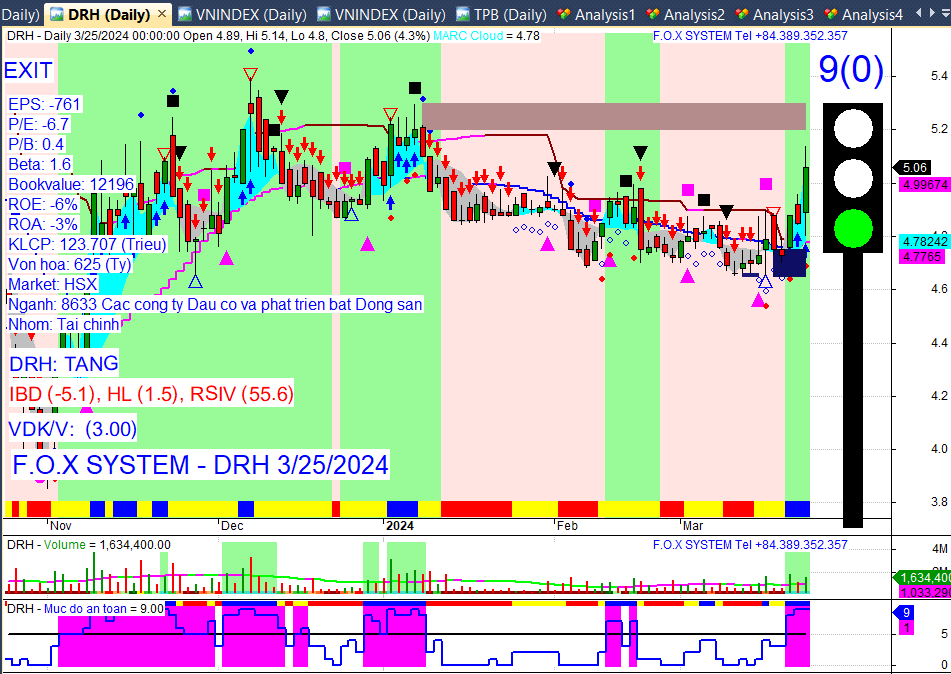Click the MARC Cloud = 4.78 indicator label
The width and height of the screenshot is (951, 674).
point(486,36)
